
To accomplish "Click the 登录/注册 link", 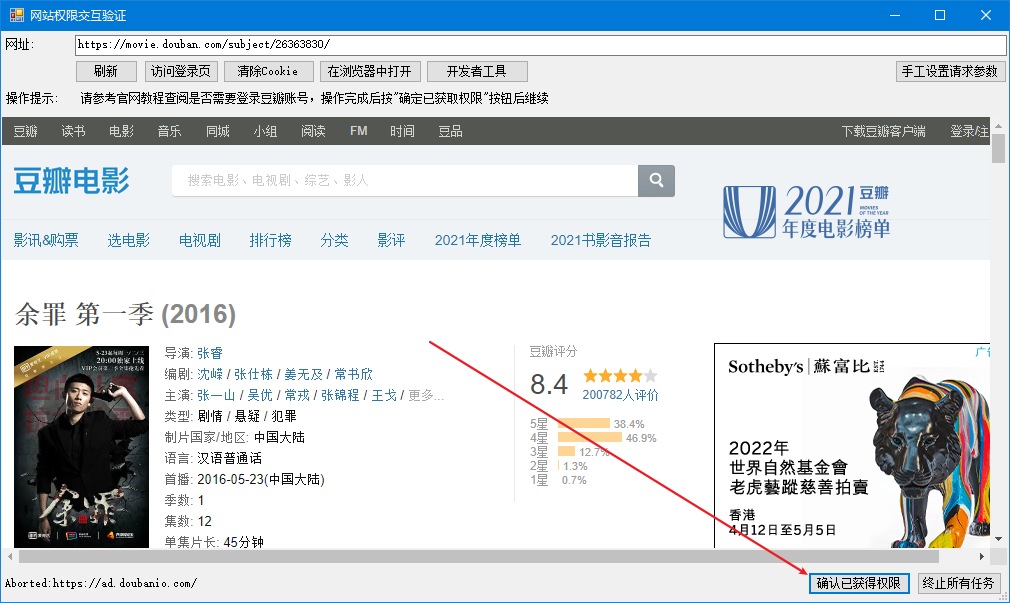I will 969,131.
